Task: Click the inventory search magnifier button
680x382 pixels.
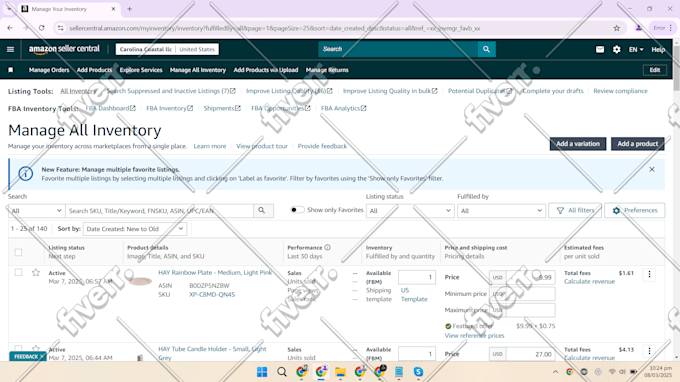Action: pos(262,211)
